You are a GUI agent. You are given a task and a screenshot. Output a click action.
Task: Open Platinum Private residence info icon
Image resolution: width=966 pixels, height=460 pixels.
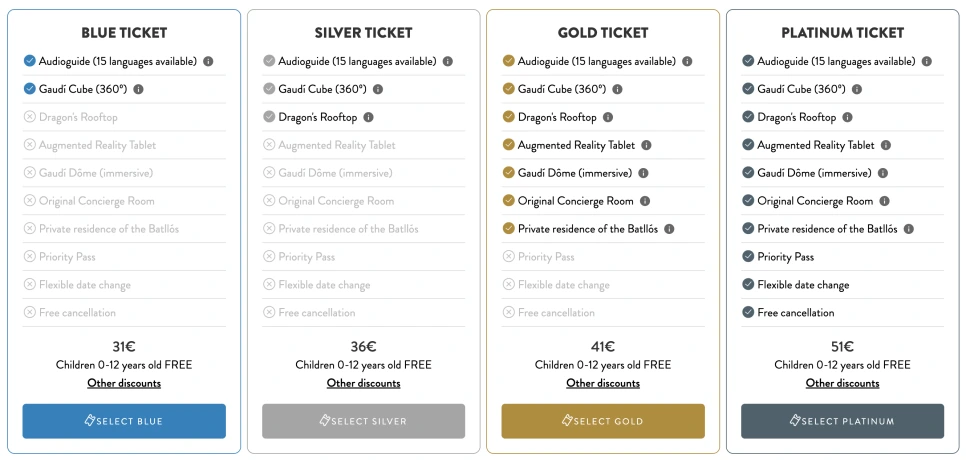click(909, 229)
